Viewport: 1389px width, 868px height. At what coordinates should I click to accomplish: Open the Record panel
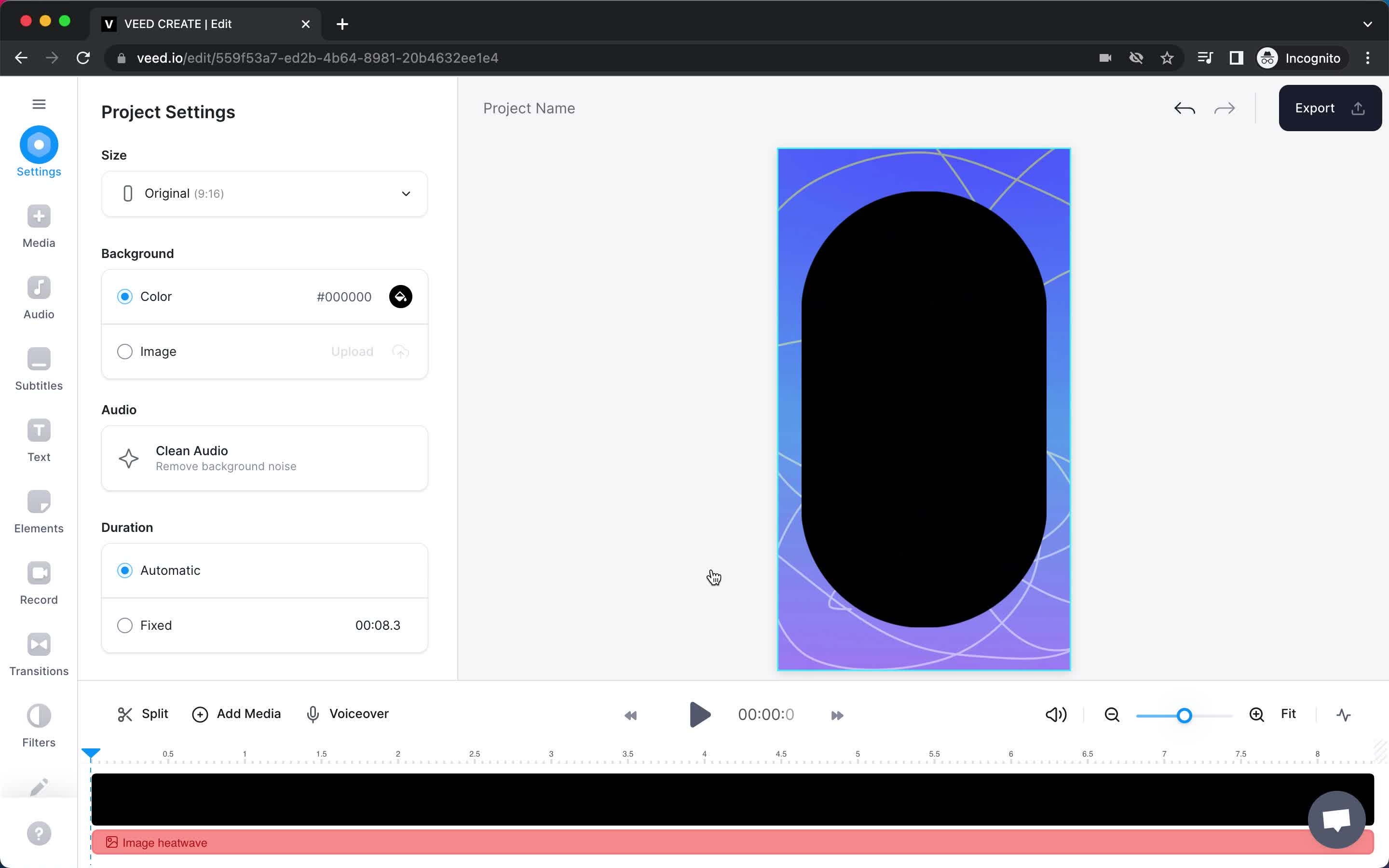click(x=39, y=583)
